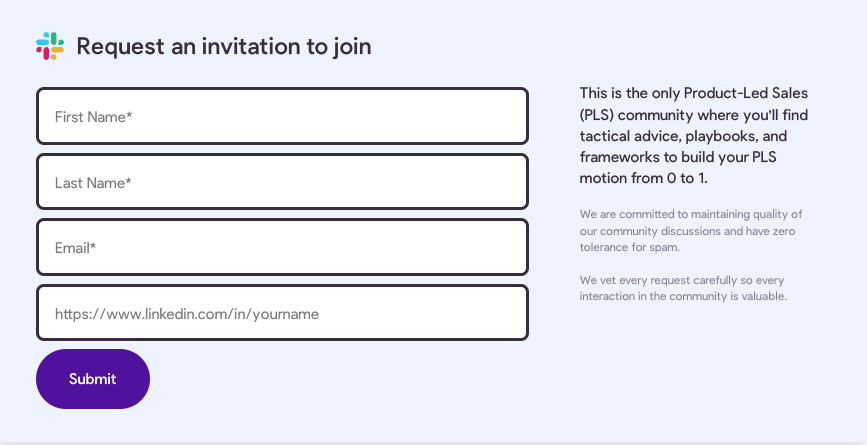The image size is (867, 445).
Task: Click the 'Last Name*' placeholder label
Action: (x=93, y=183)
